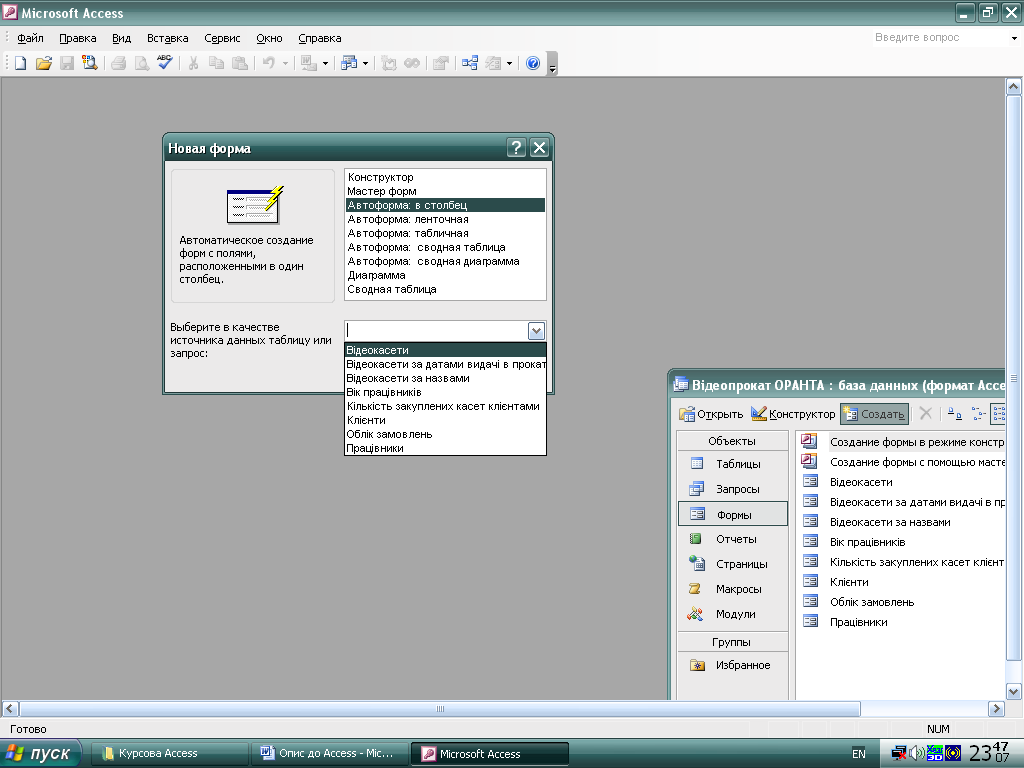Open the Сервис menu

coord(222,38)
